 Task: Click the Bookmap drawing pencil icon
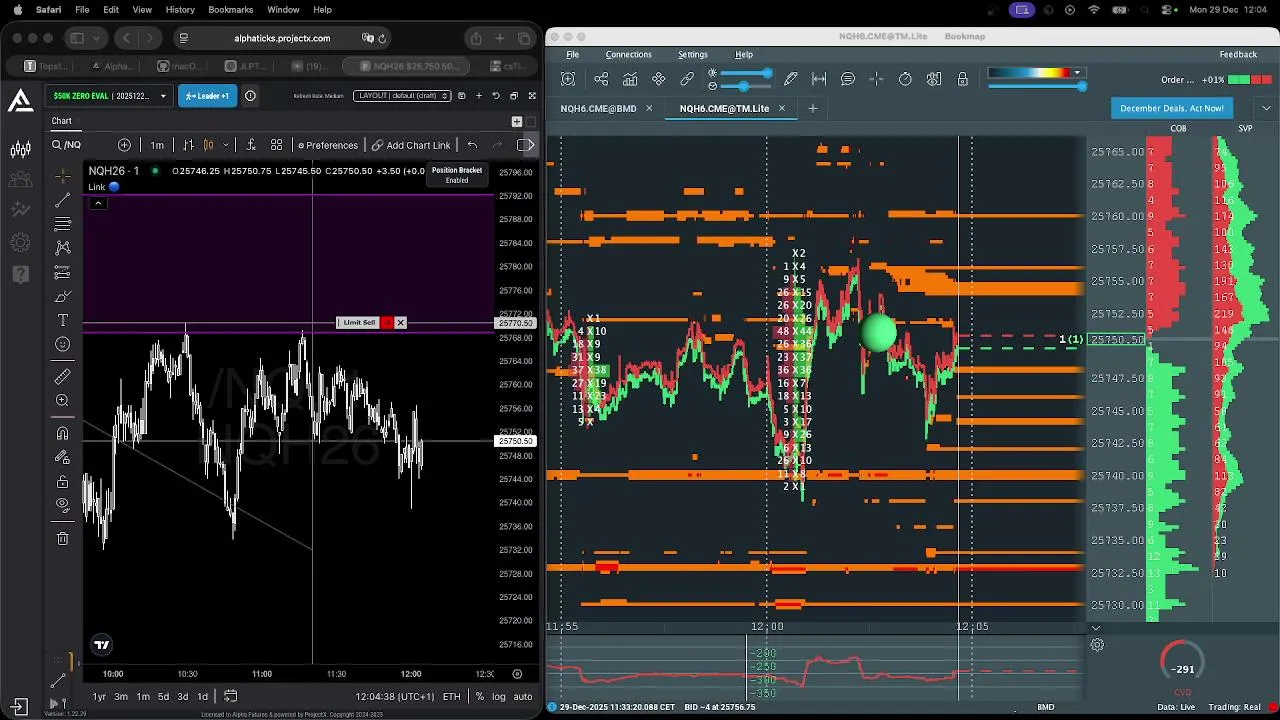click(x=791, y=79)
